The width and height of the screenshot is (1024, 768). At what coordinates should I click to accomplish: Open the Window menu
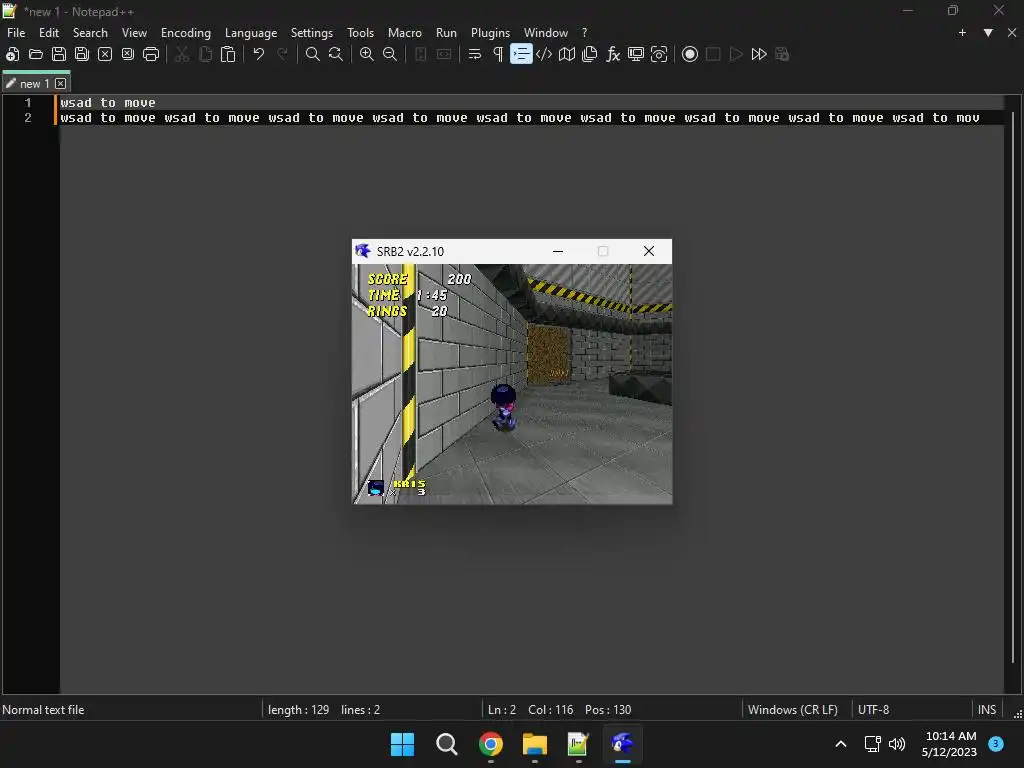tap(546, 33)
